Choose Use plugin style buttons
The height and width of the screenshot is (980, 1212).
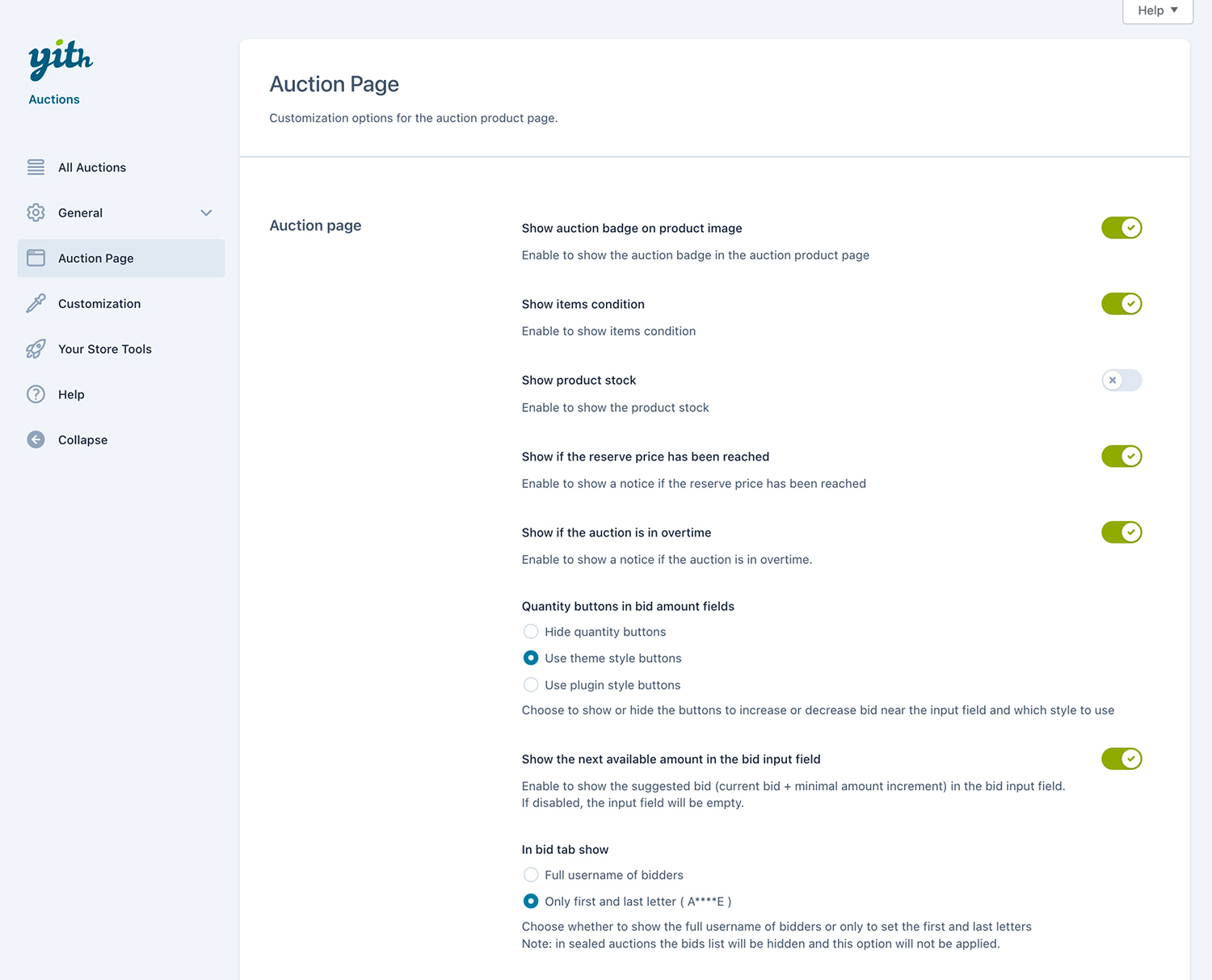531,685
